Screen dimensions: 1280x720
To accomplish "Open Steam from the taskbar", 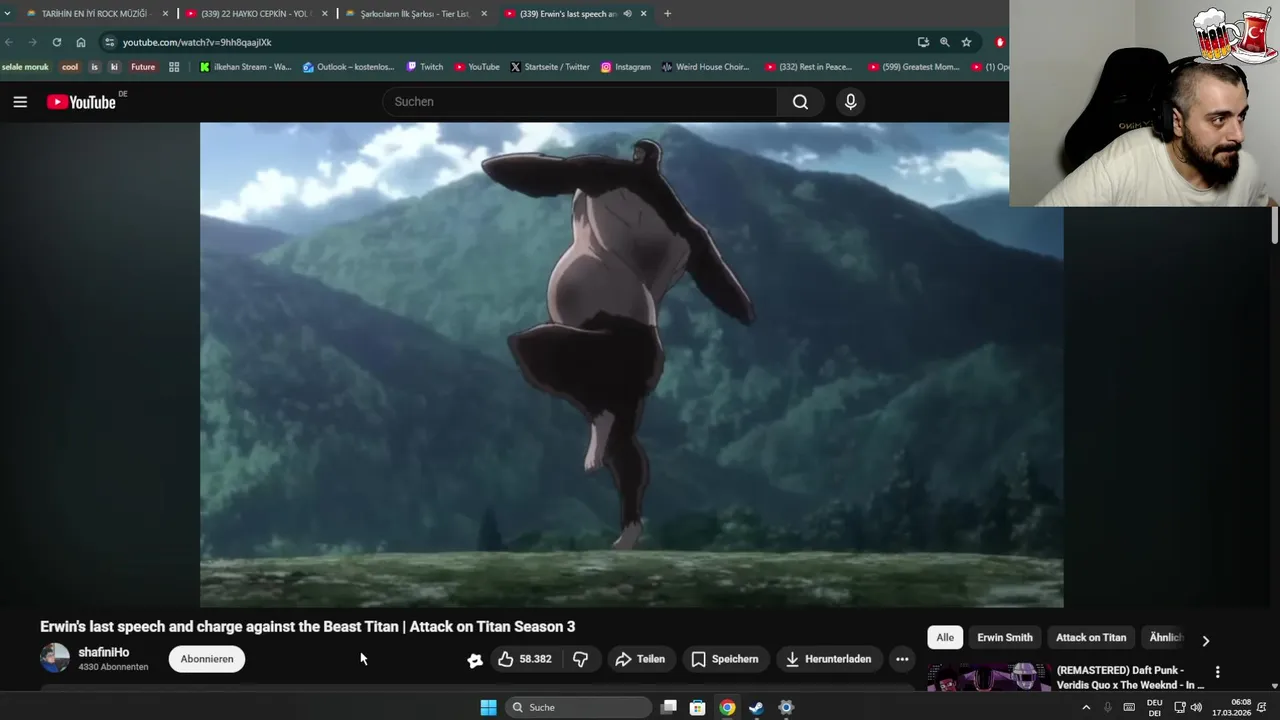I will [x=757, y=707].
